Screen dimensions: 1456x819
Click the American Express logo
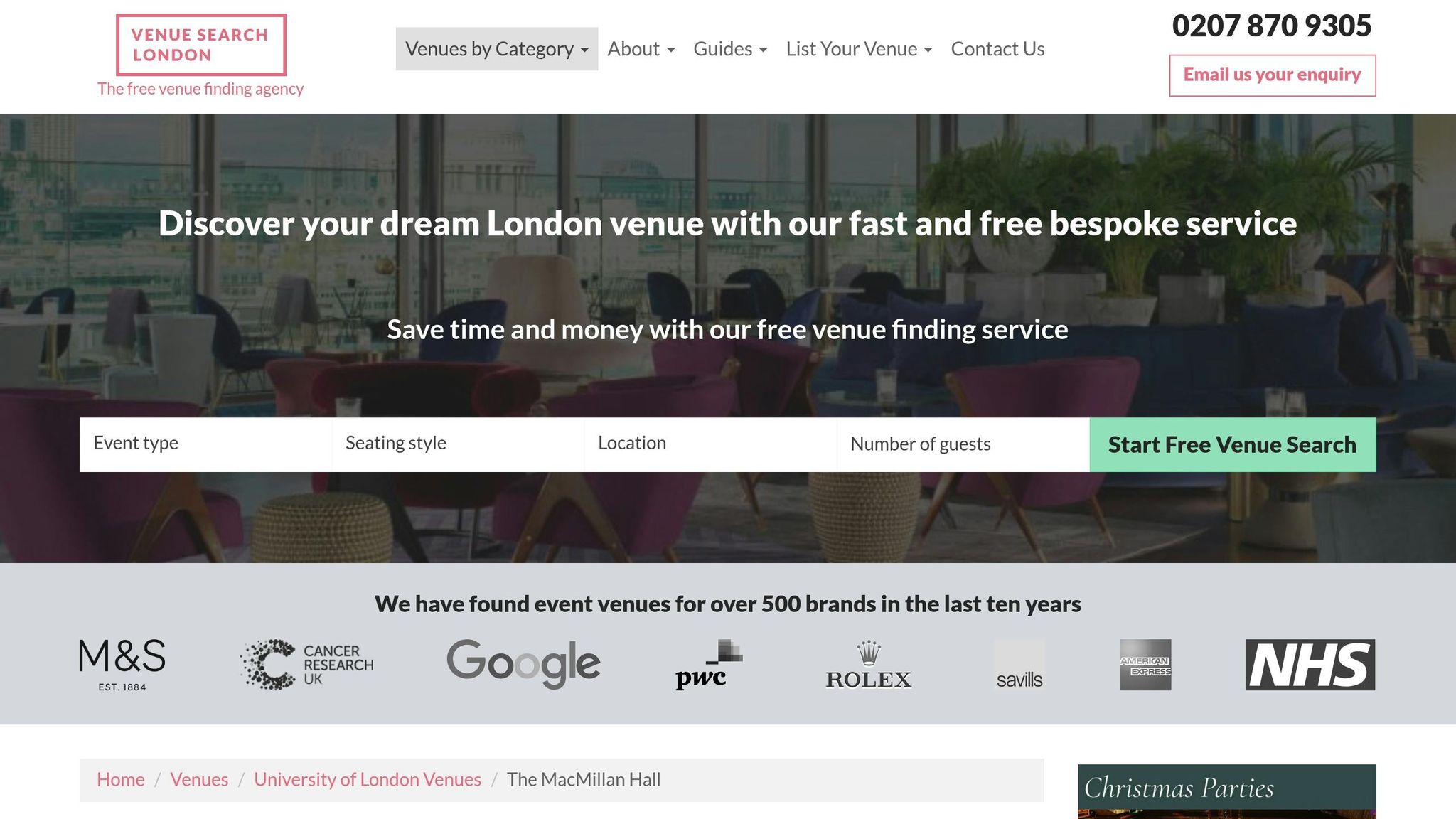1145,665
